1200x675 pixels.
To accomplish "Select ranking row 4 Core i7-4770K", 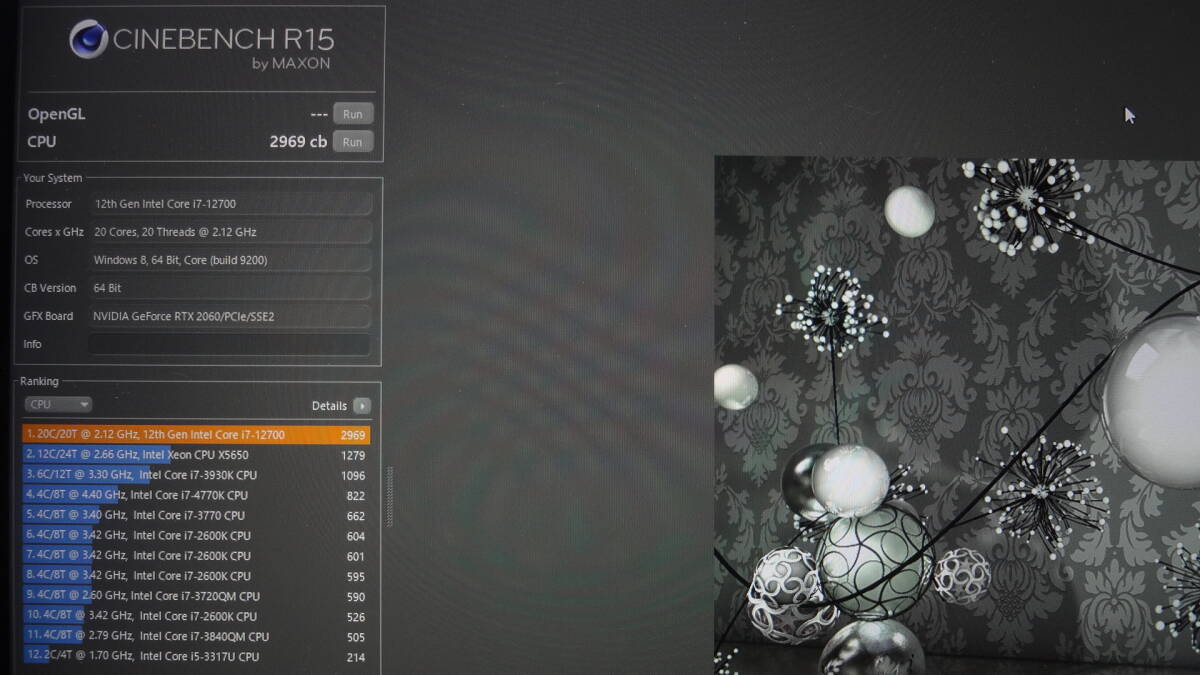I will (196, 495).
